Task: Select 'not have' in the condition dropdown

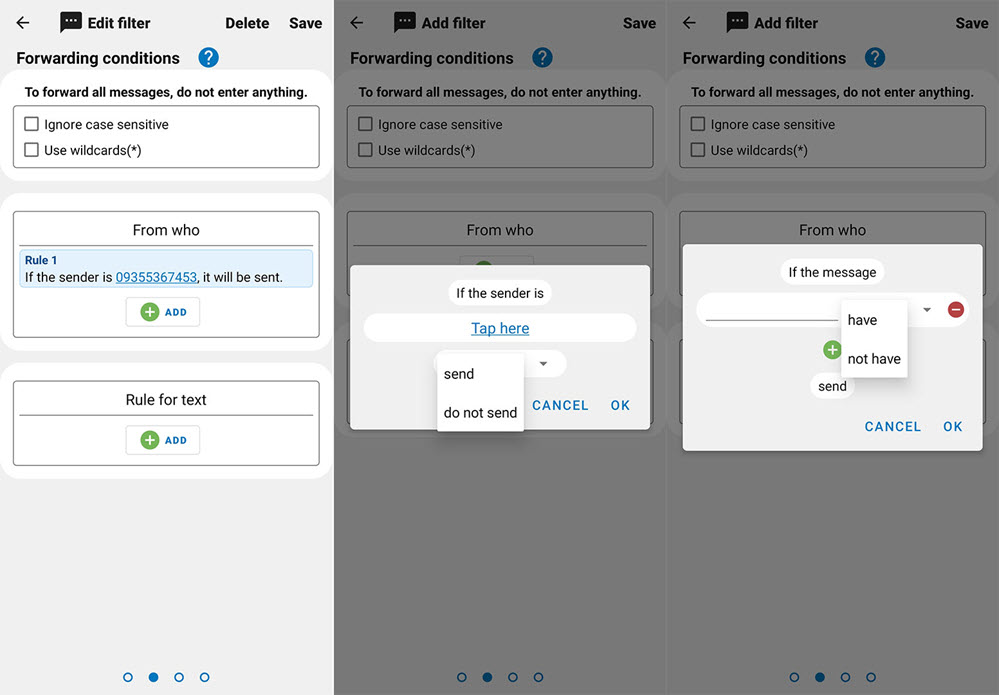Action: click(x=874, y=359)
